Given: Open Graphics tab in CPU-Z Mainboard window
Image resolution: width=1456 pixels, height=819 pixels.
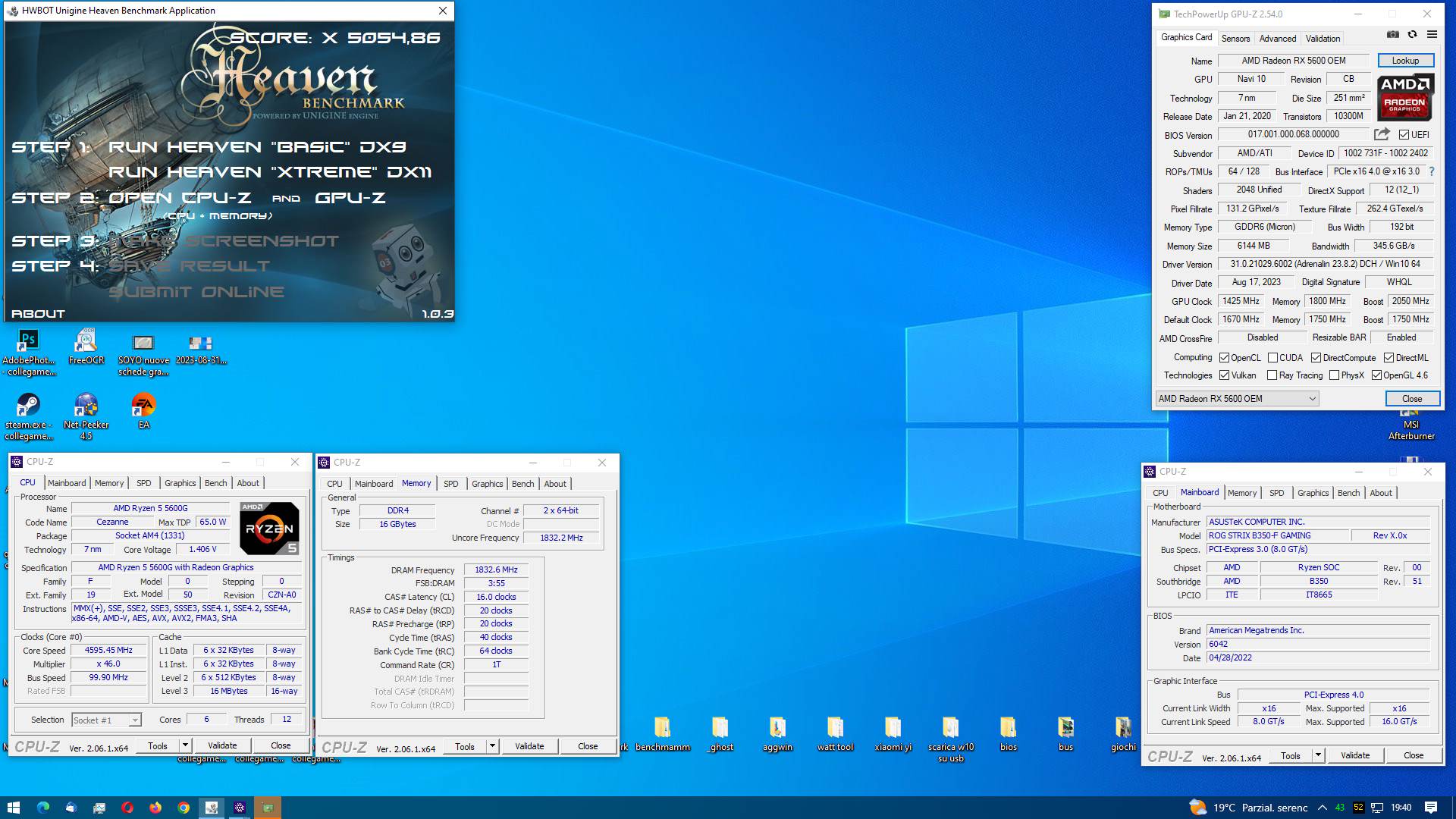Looking at the screenshot, I should coord(1313,493).
